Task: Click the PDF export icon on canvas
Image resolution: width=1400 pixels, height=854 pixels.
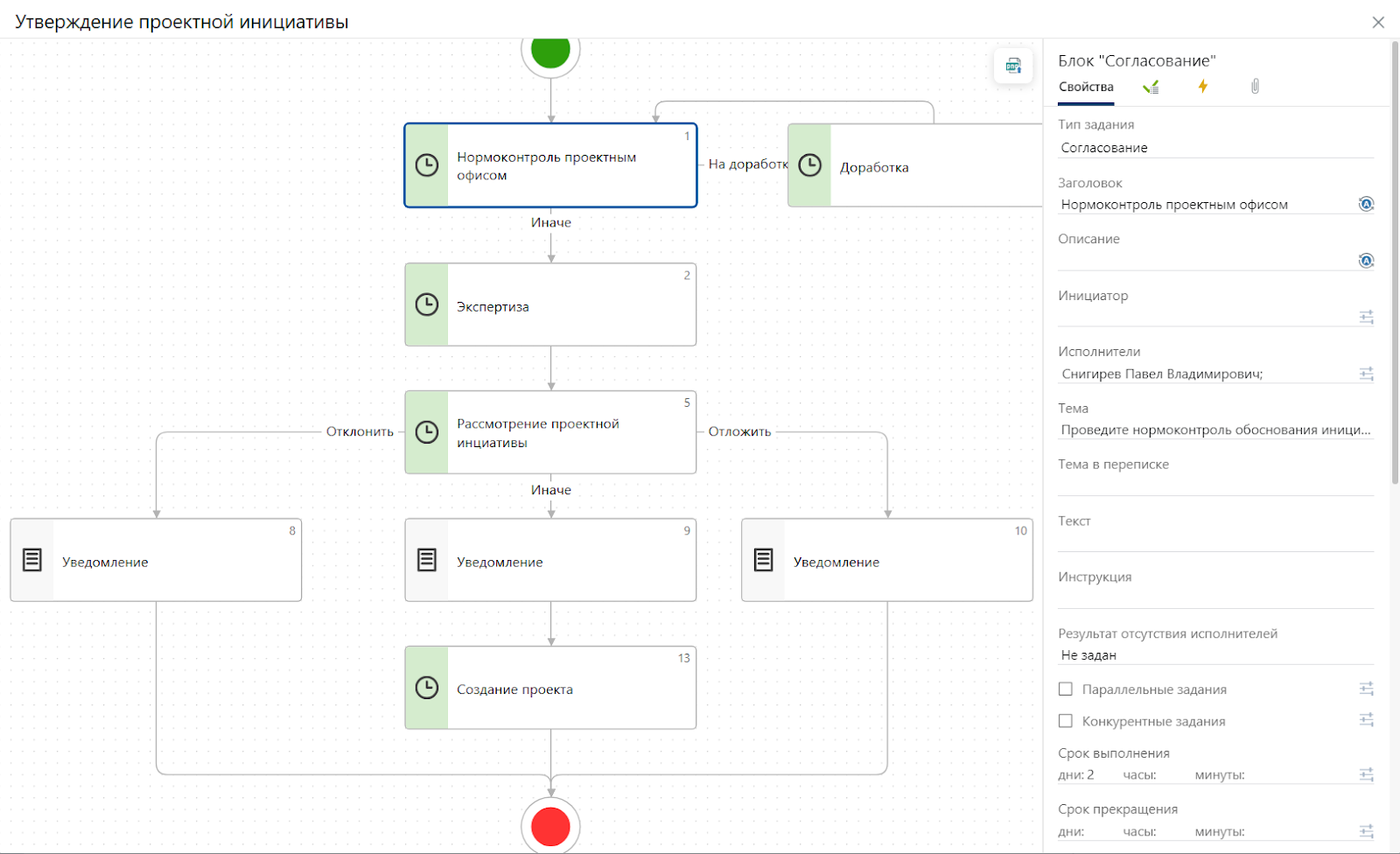Action: click(x=1013, y=66)
